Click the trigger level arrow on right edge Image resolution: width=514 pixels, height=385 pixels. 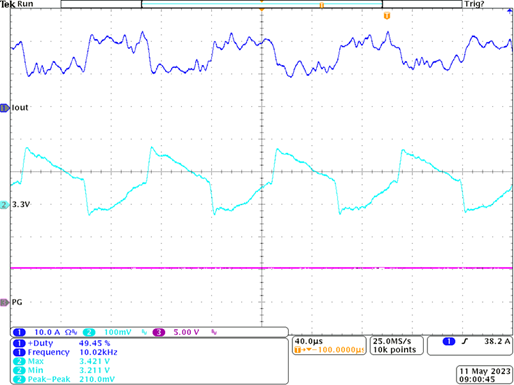tap(510, 11)
